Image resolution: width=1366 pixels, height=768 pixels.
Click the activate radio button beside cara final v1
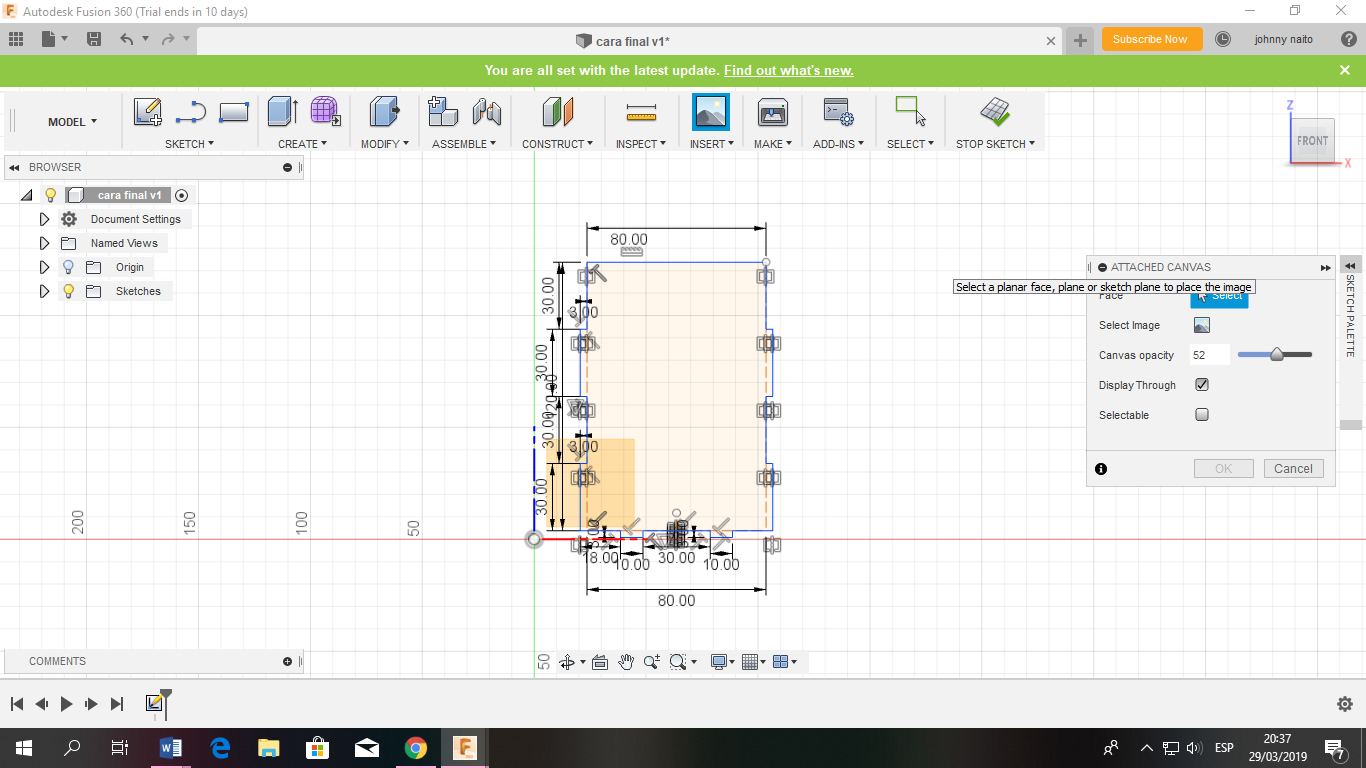181,196
